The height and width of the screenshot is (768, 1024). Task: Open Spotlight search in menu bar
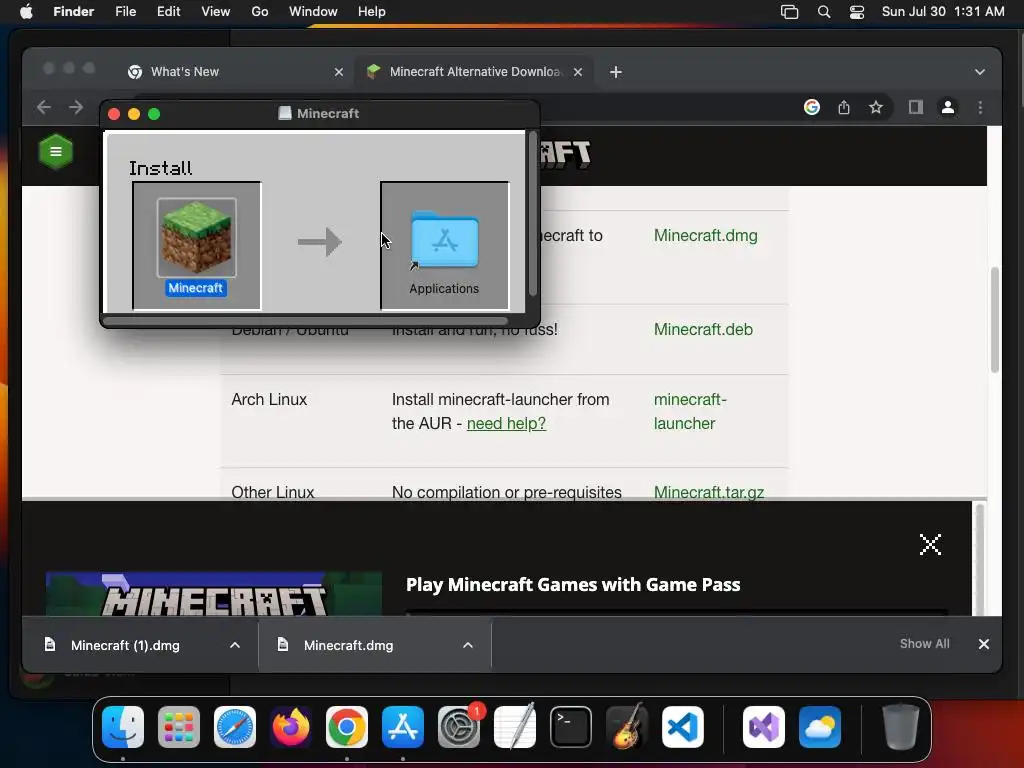pos(824,12)
